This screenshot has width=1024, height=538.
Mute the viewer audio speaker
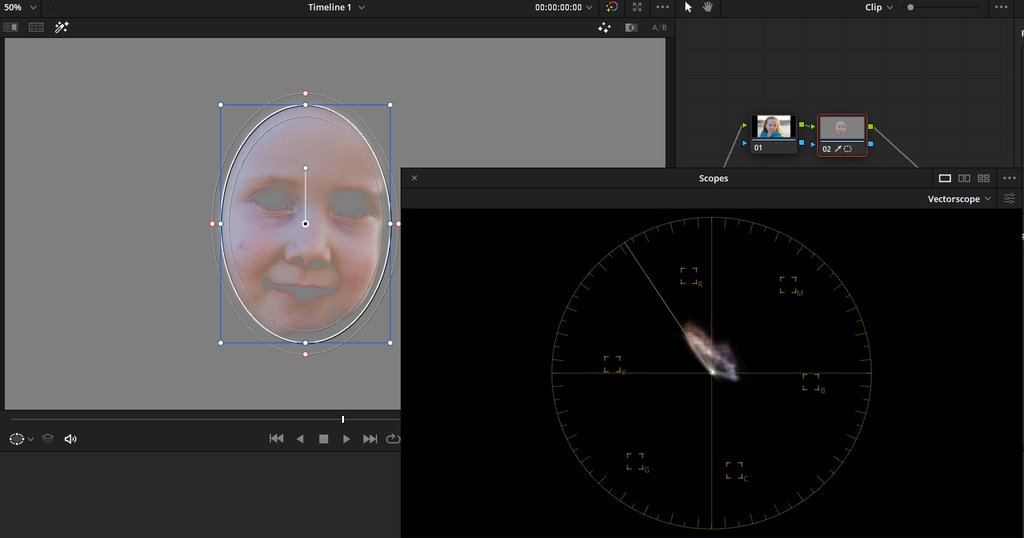pos(71,439)
